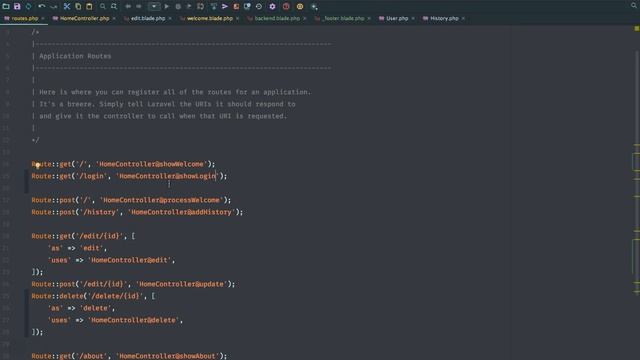
Task: Switch to the backend.blade.php tab
Action: [x=277, y=18]
